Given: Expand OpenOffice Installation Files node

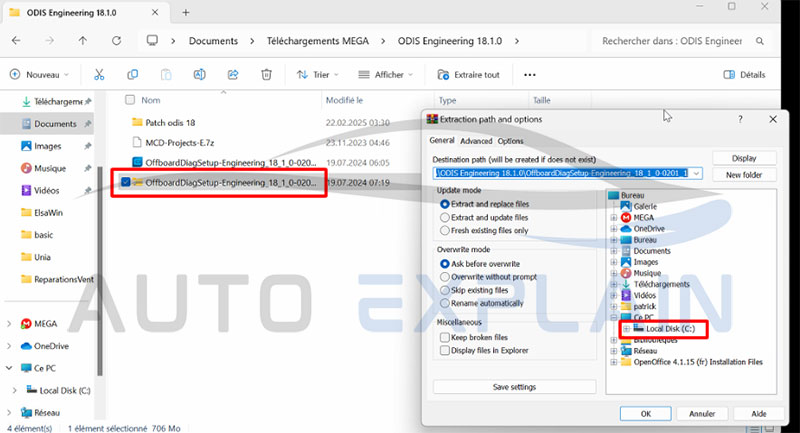Looking at the screenshot, I should click(614, 362).
